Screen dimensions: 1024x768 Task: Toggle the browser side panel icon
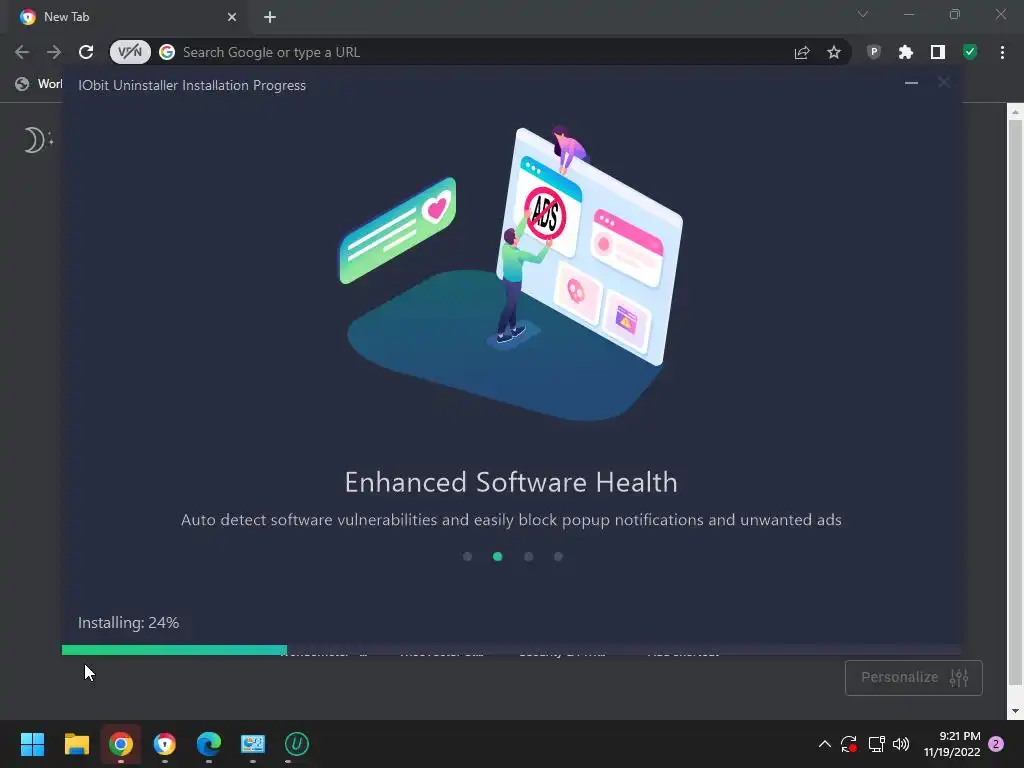pos(938,52)
